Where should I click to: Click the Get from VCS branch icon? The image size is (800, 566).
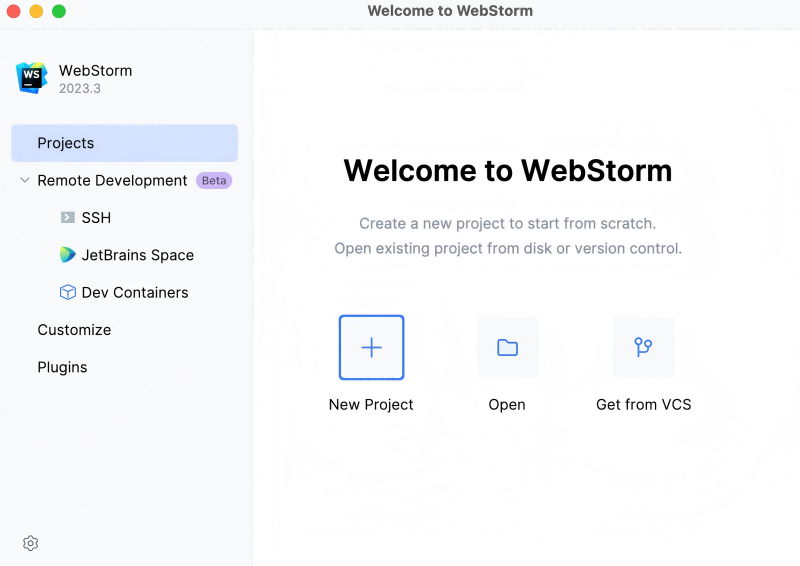click(x=643, y=348)
